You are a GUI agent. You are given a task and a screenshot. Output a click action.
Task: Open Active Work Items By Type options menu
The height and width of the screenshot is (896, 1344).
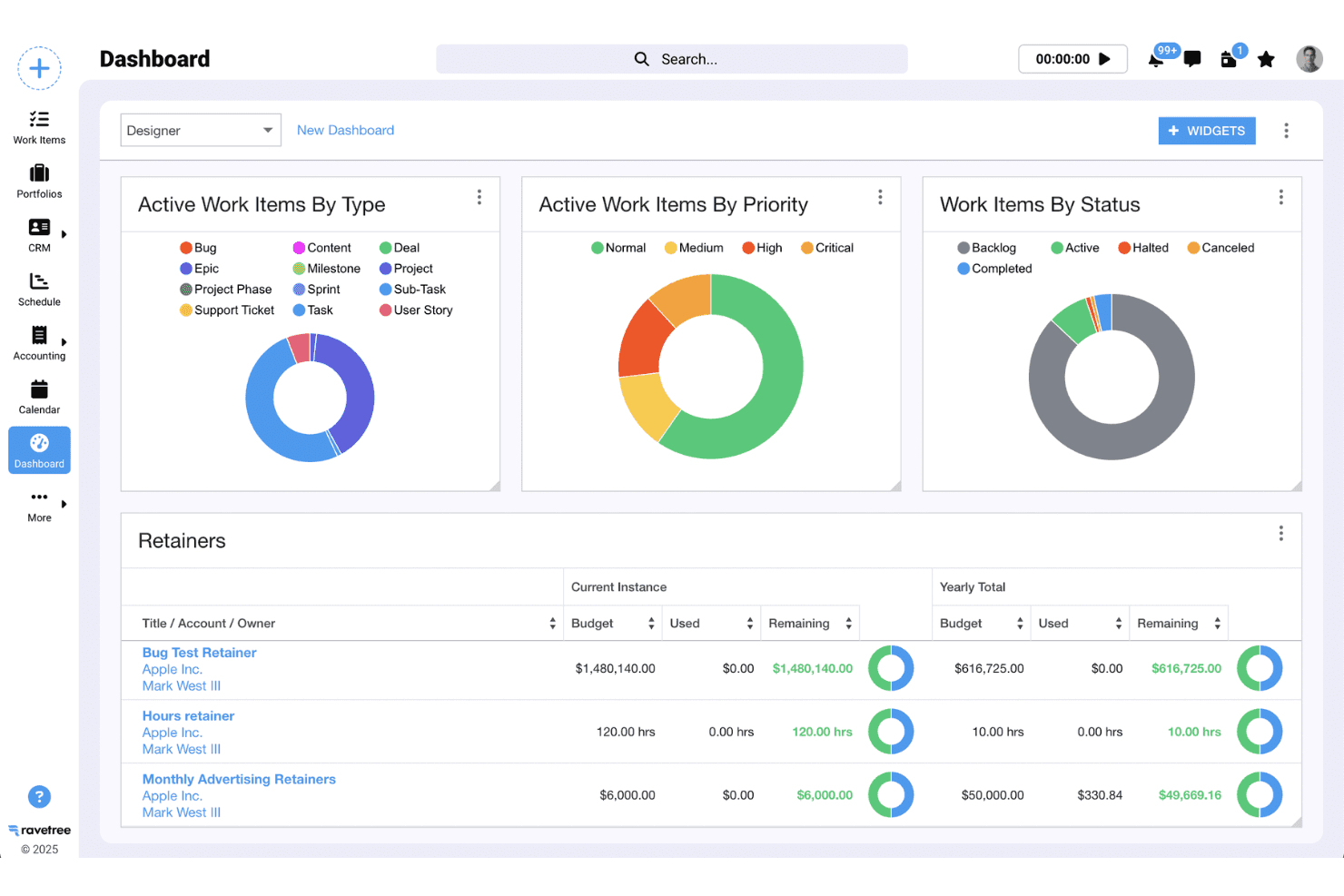[x=479, y=197]
